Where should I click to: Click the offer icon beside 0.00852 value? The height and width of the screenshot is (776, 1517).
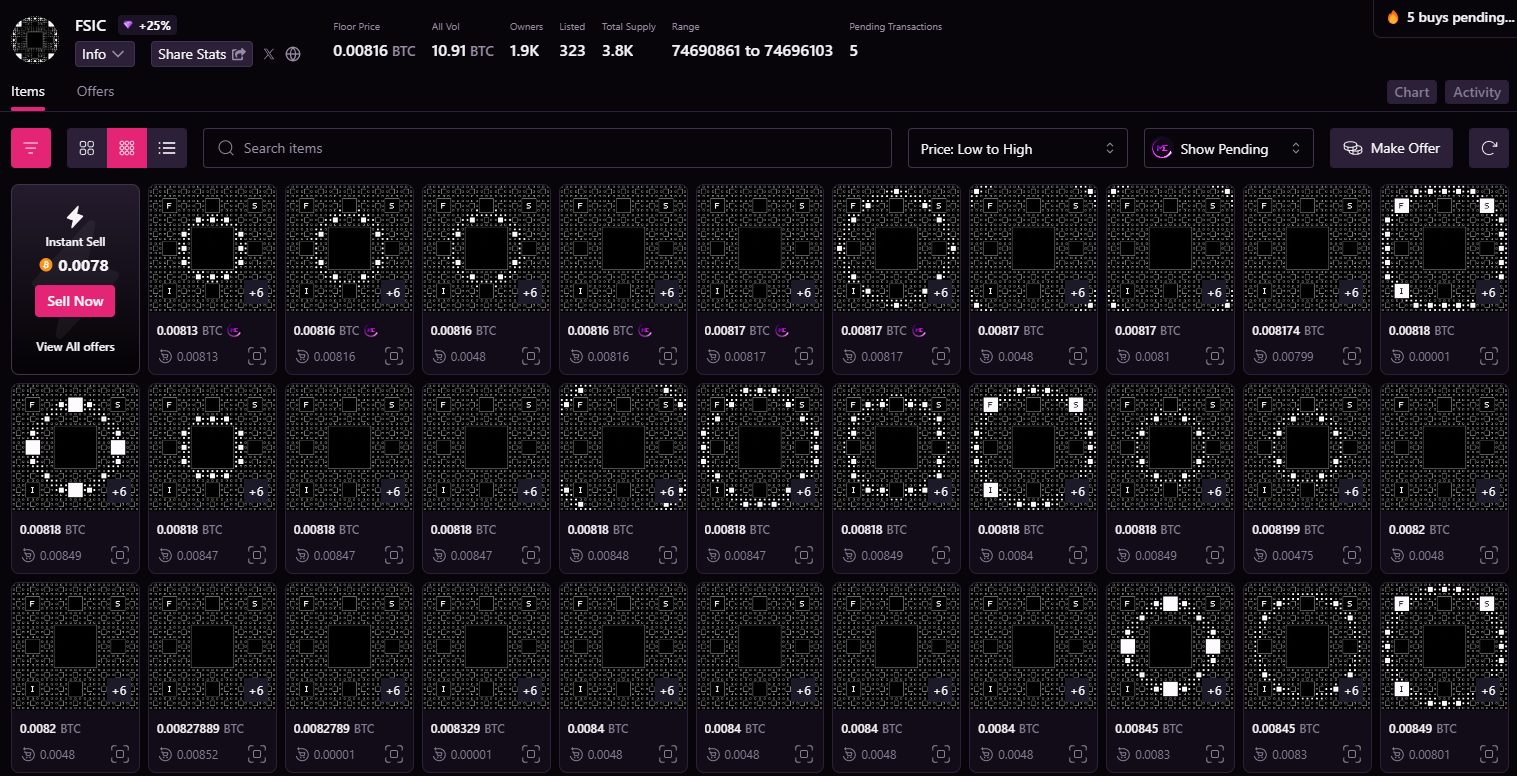point(166,755)
